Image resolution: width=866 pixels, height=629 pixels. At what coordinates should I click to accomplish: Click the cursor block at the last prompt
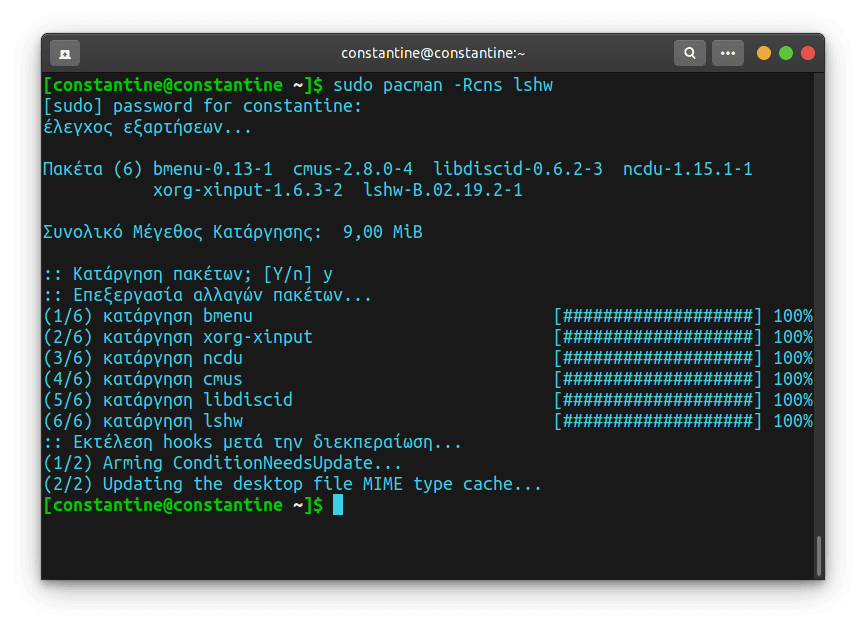(x=338, y=505)
